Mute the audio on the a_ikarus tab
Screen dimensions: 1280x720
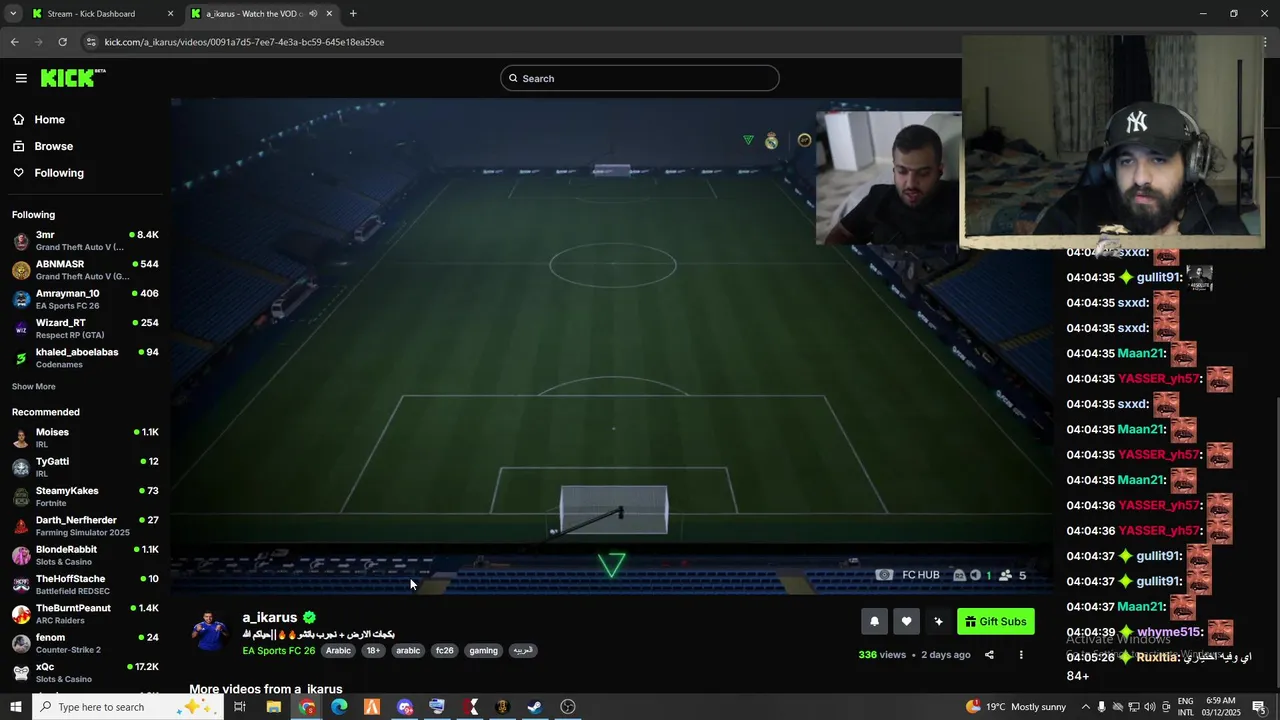point(313,14)
